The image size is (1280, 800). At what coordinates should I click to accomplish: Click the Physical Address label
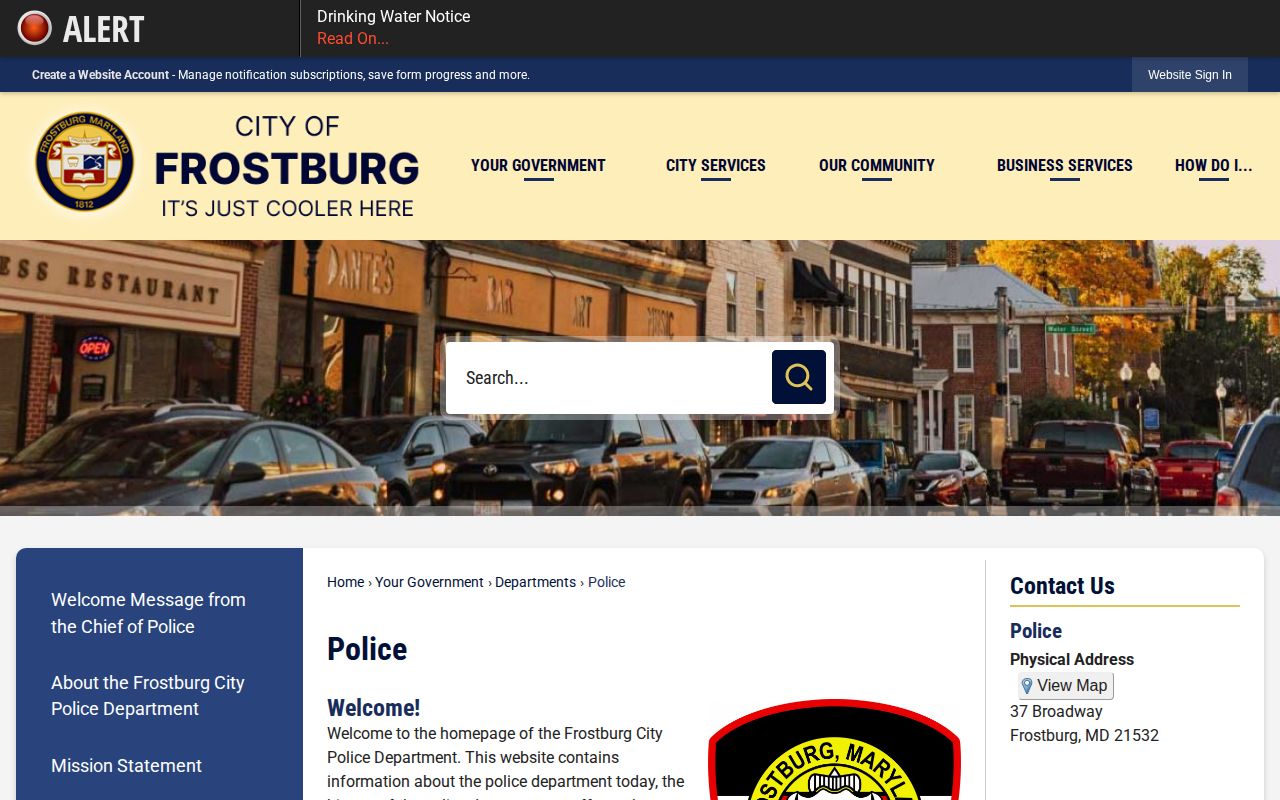1072,660
